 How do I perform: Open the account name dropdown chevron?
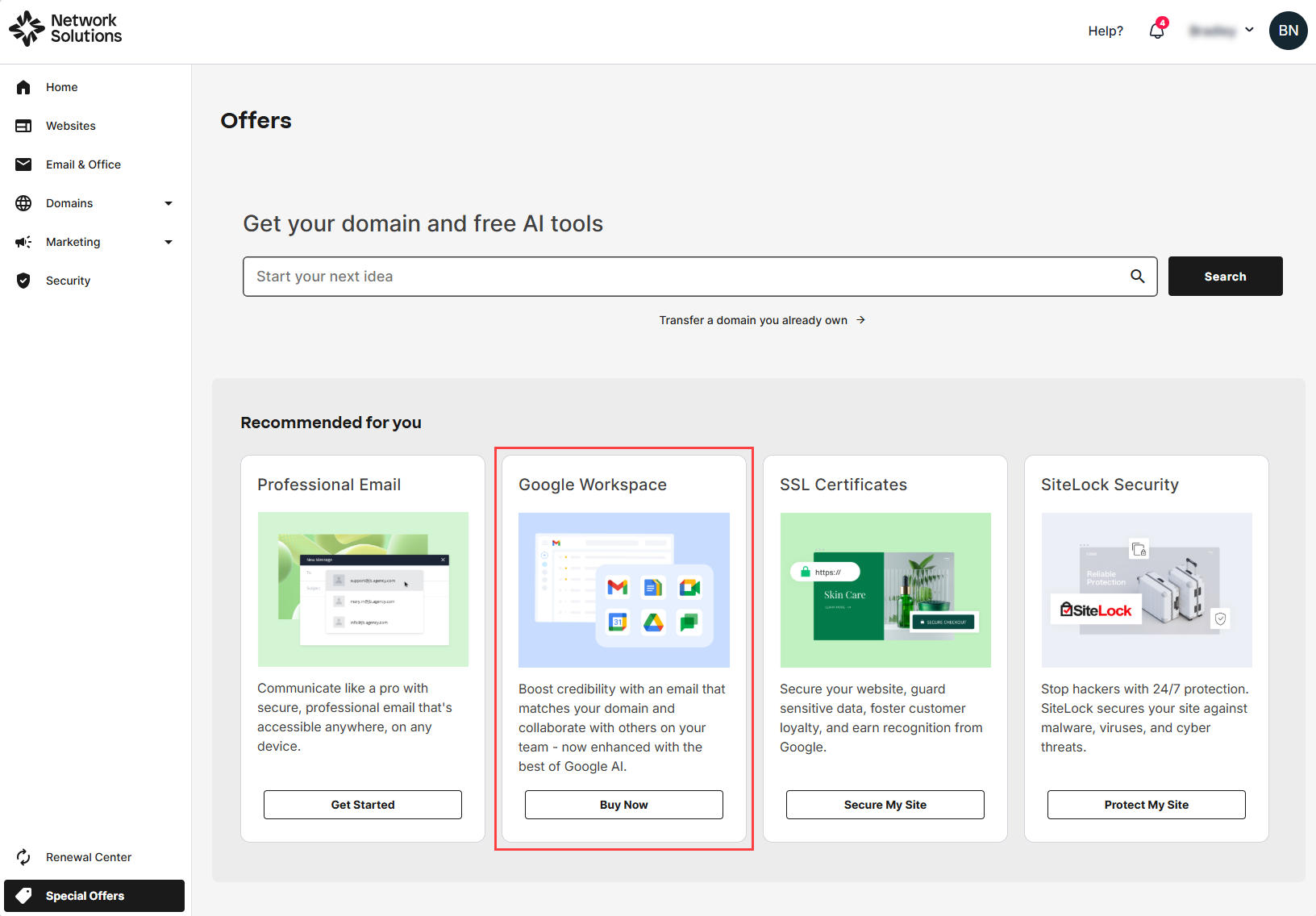1249,30
